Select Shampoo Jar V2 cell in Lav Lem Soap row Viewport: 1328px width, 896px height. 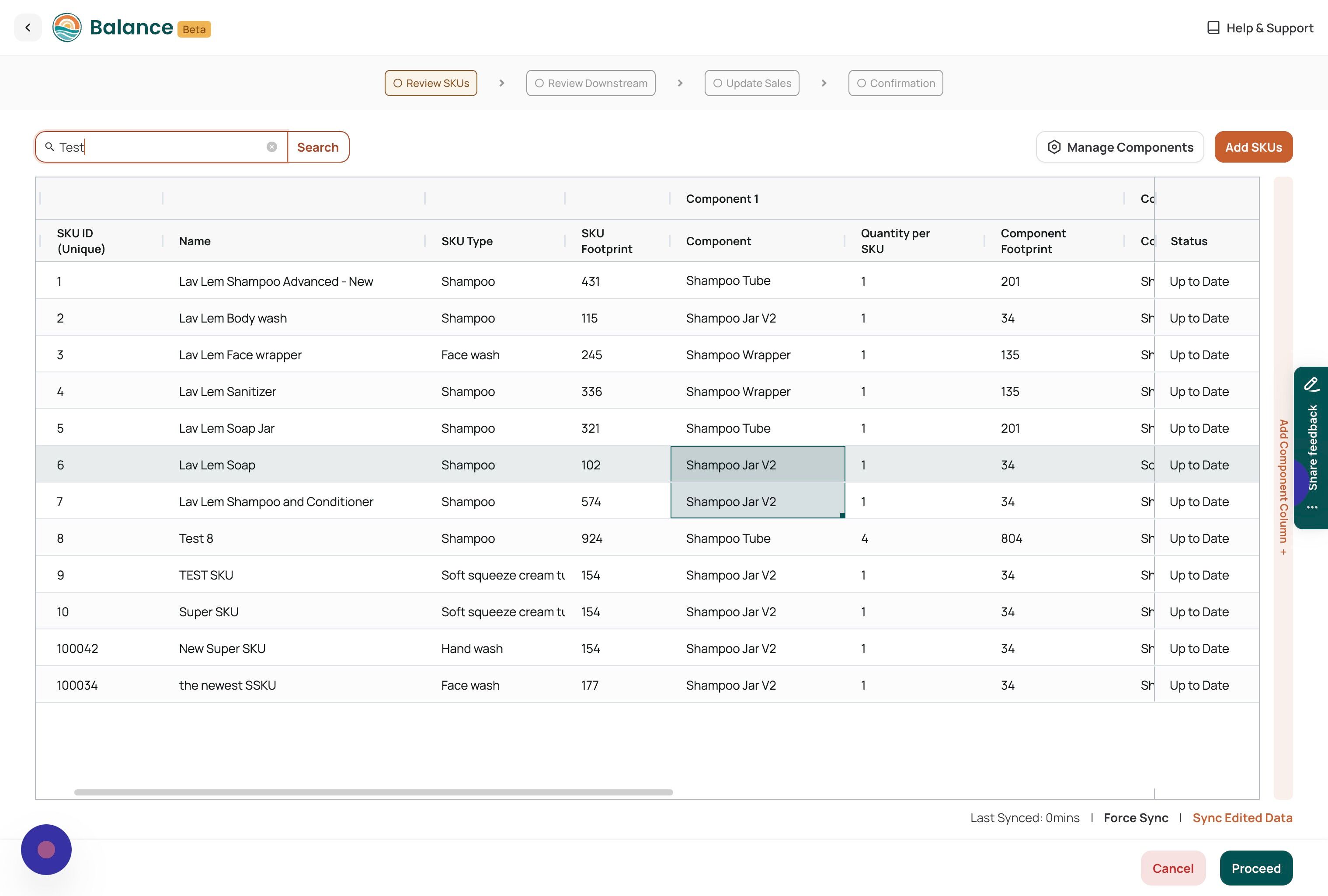click(757, 465)
